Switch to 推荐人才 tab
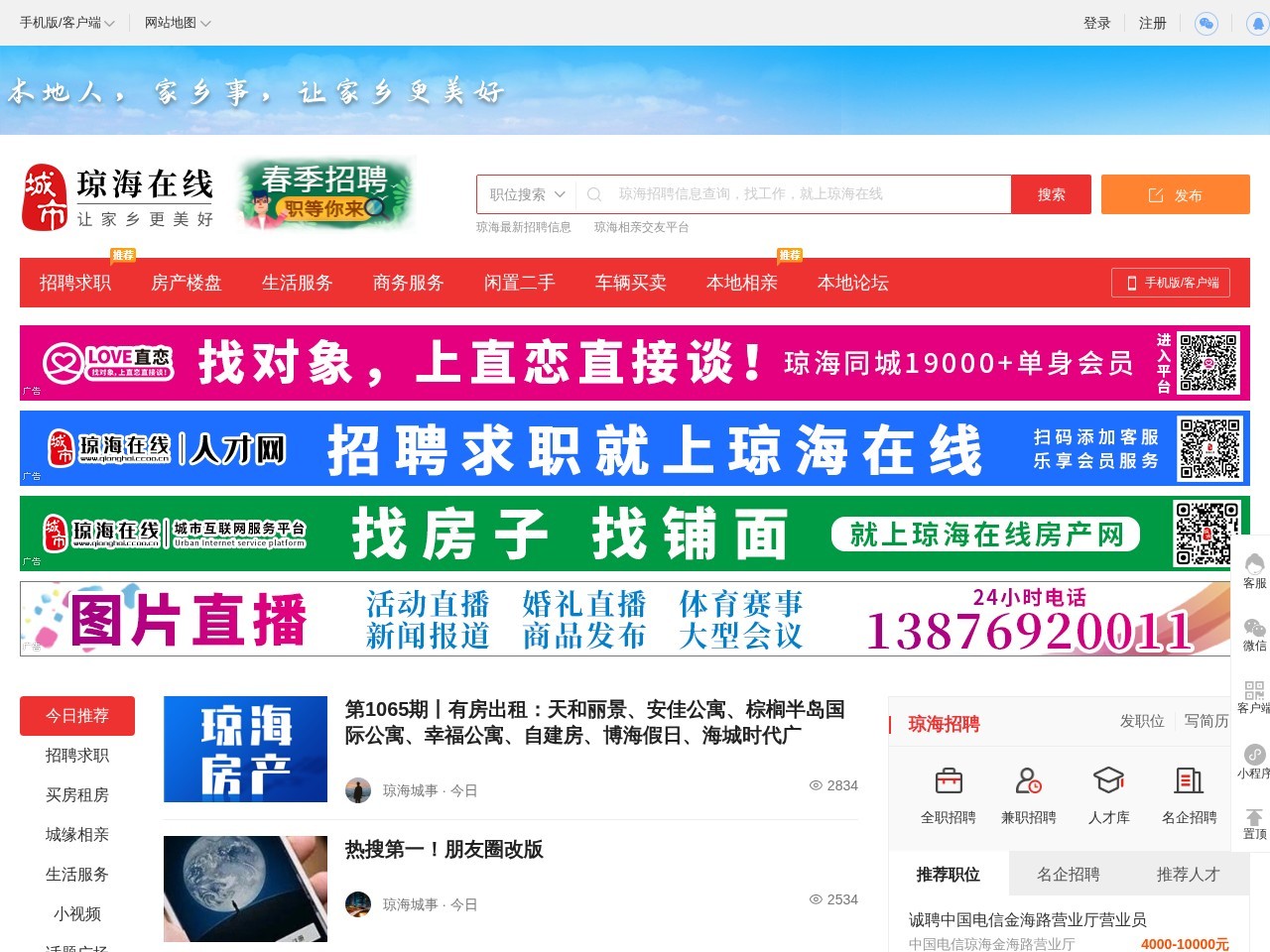 click(1189, 875)
